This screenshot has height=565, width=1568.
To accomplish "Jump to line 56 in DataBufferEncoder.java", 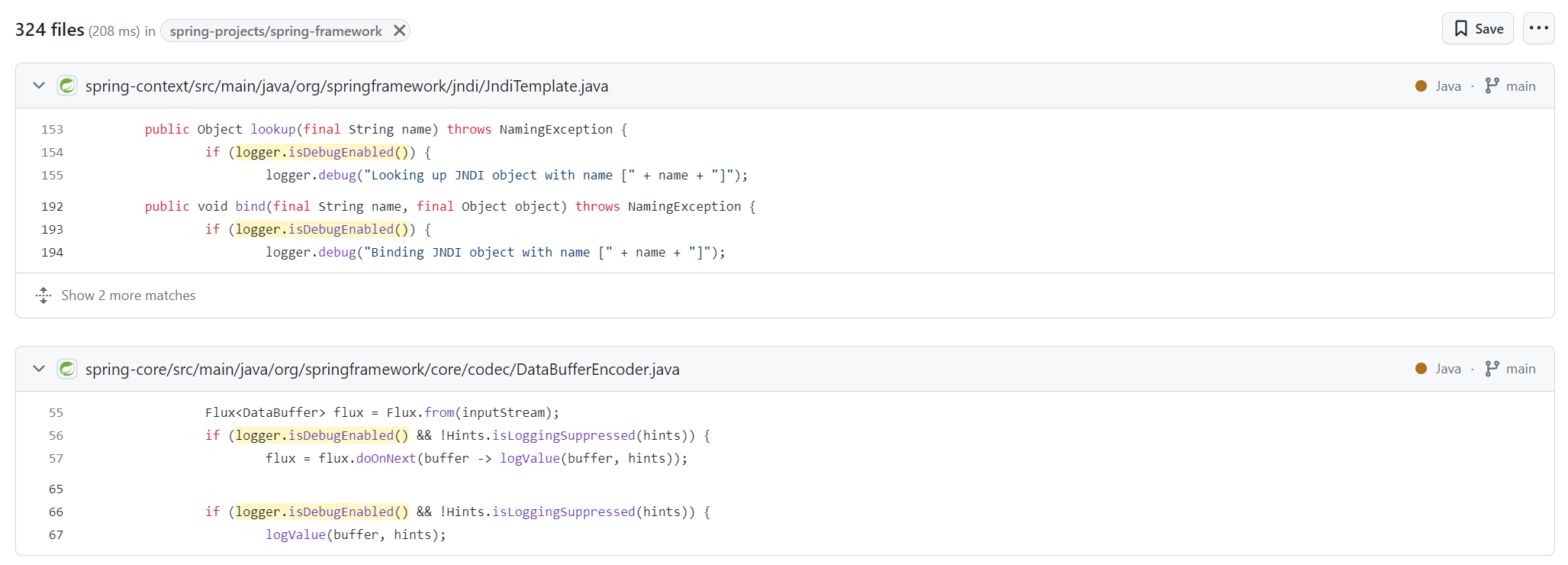I will tap(56, 436).
